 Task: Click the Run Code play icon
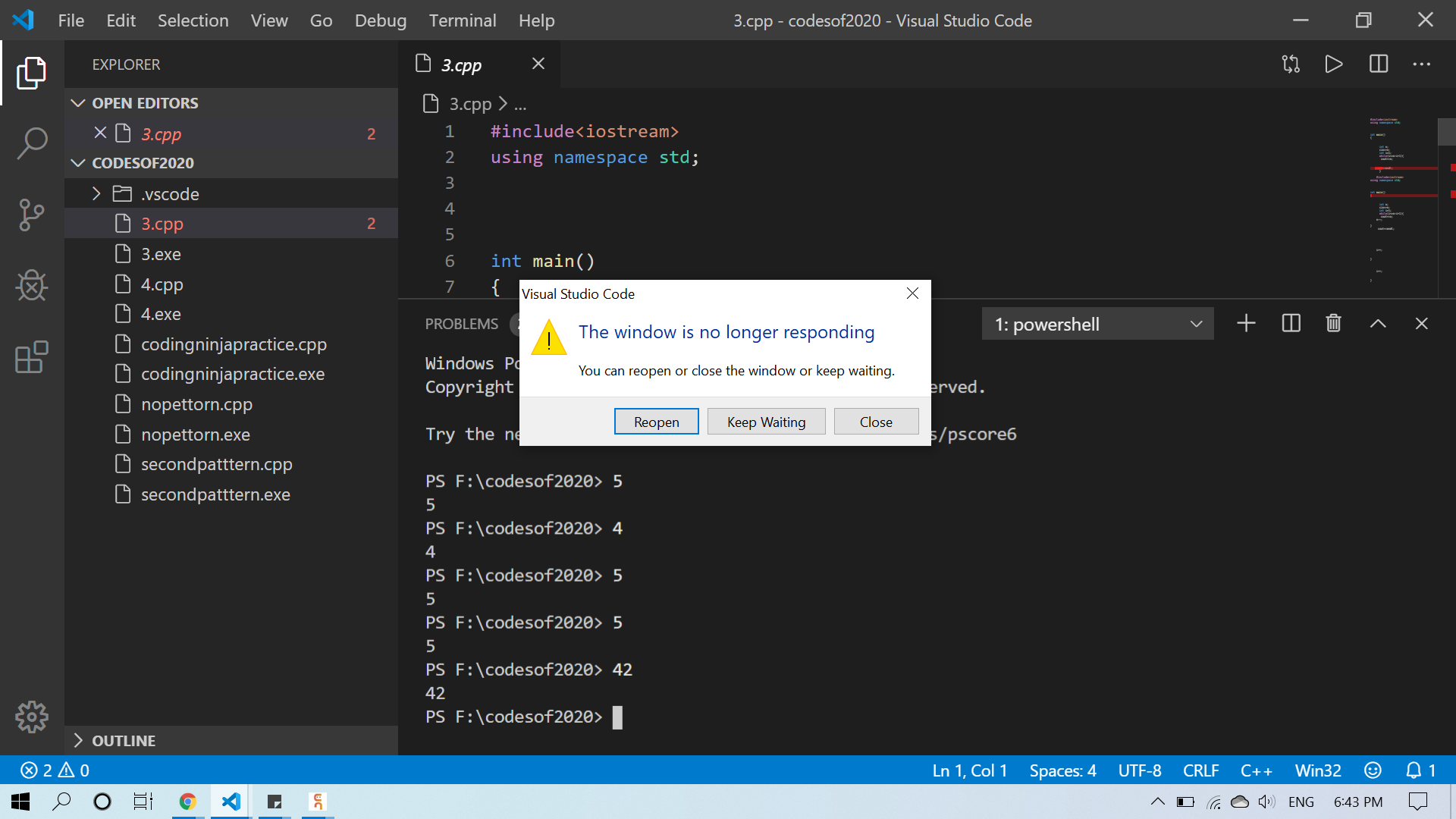(1333, 64)
